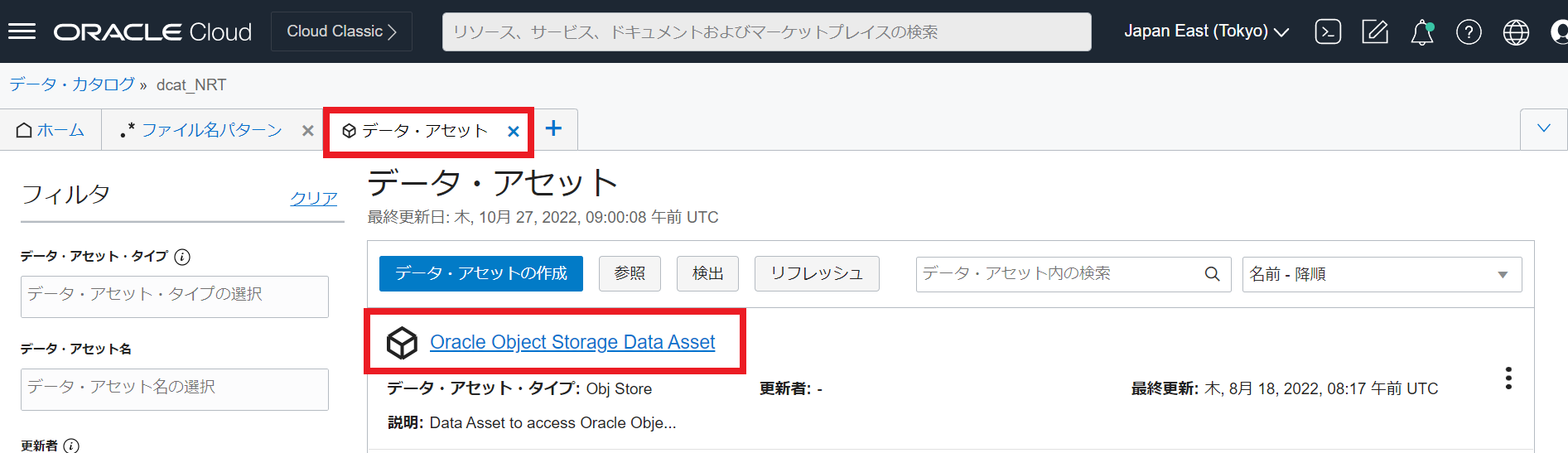Image resolution: width=1568 pixels, height=453 pixels.
Task: Open Oracle Object Storage Data Asset link
Action: point(572,342)
